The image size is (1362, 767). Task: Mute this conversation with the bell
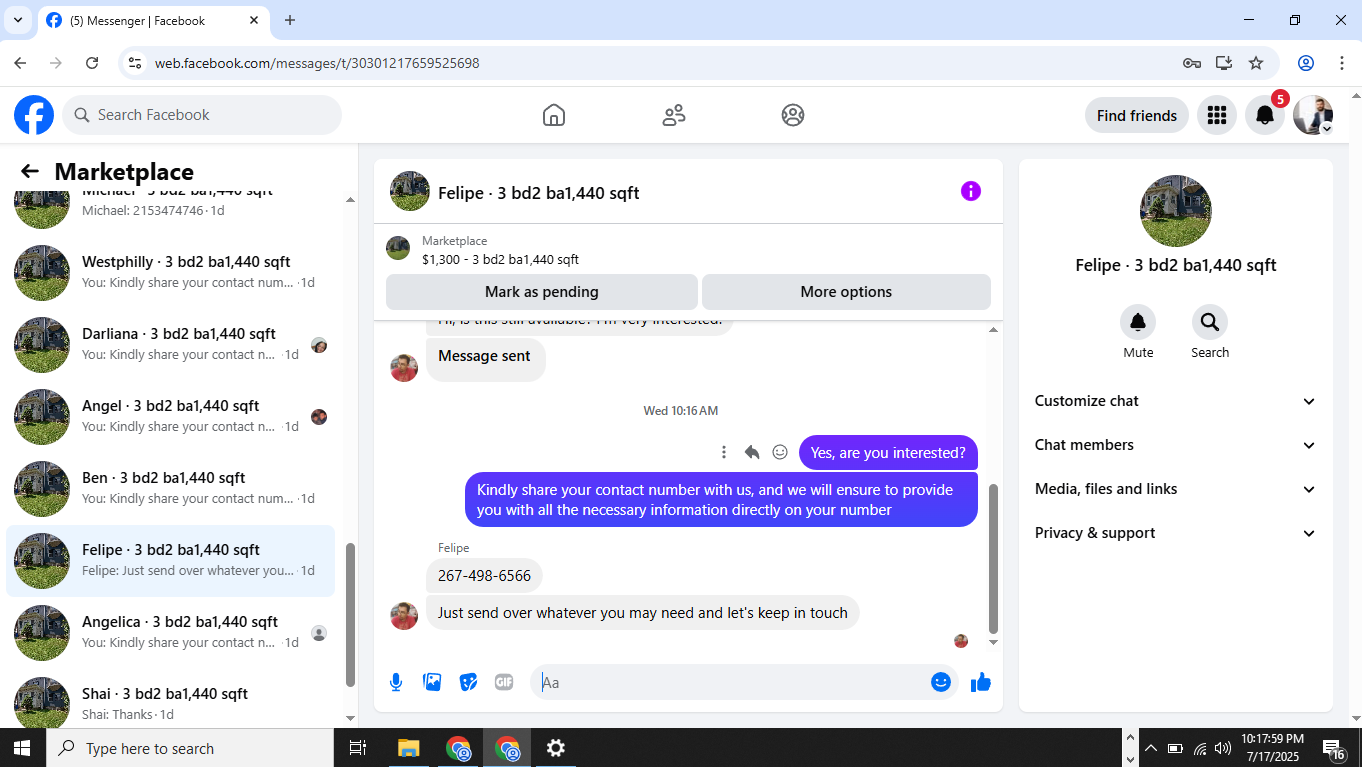coord(1138,322)
